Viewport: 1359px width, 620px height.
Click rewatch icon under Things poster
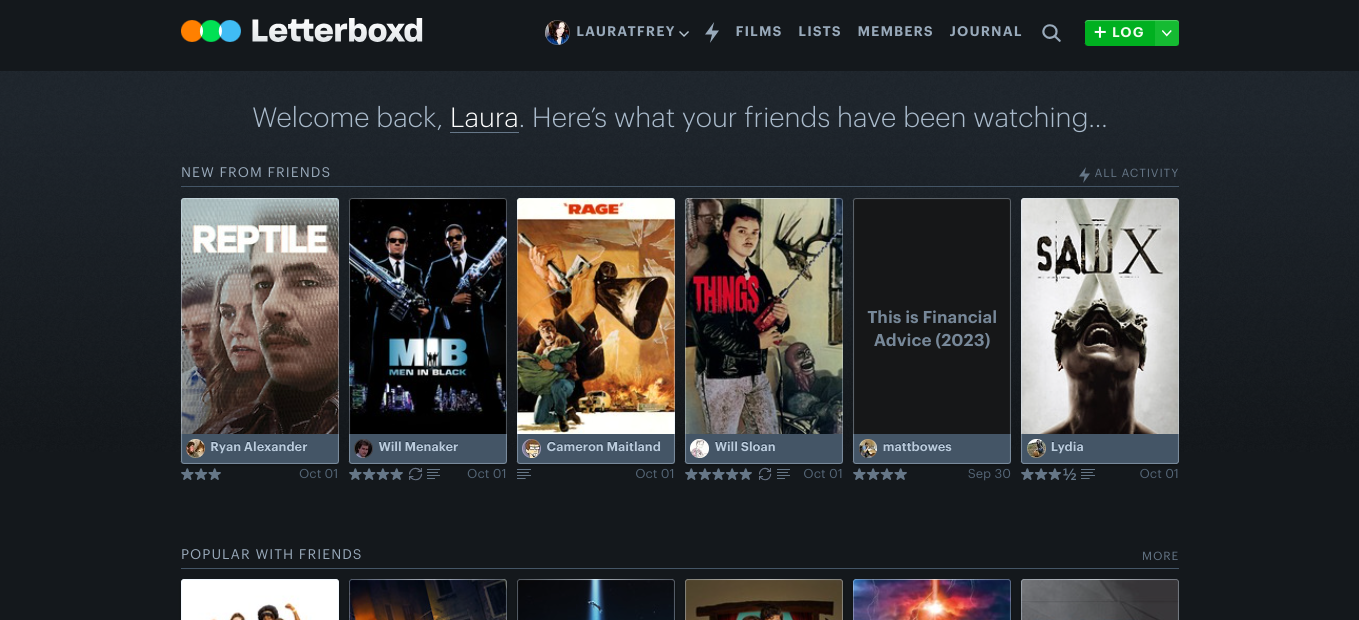[x=765, y=474]
